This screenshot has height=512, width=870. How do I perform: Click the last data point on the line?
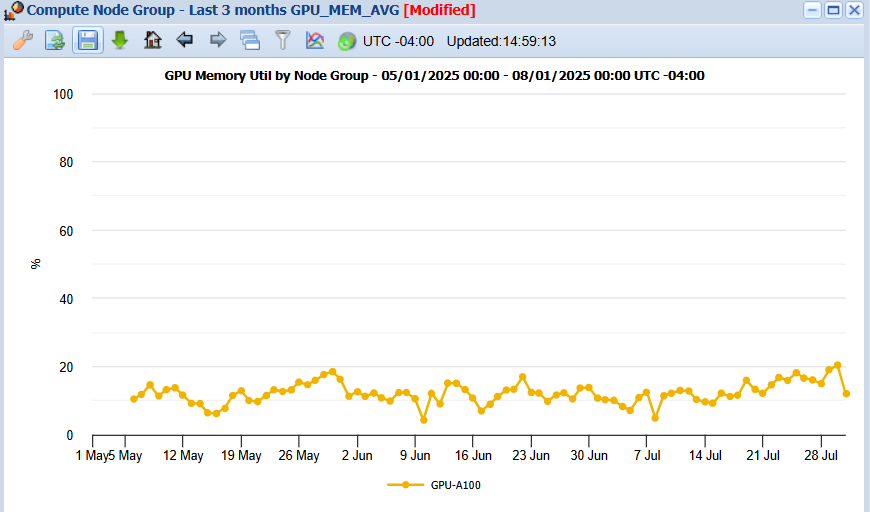click(x=846, y=394)
